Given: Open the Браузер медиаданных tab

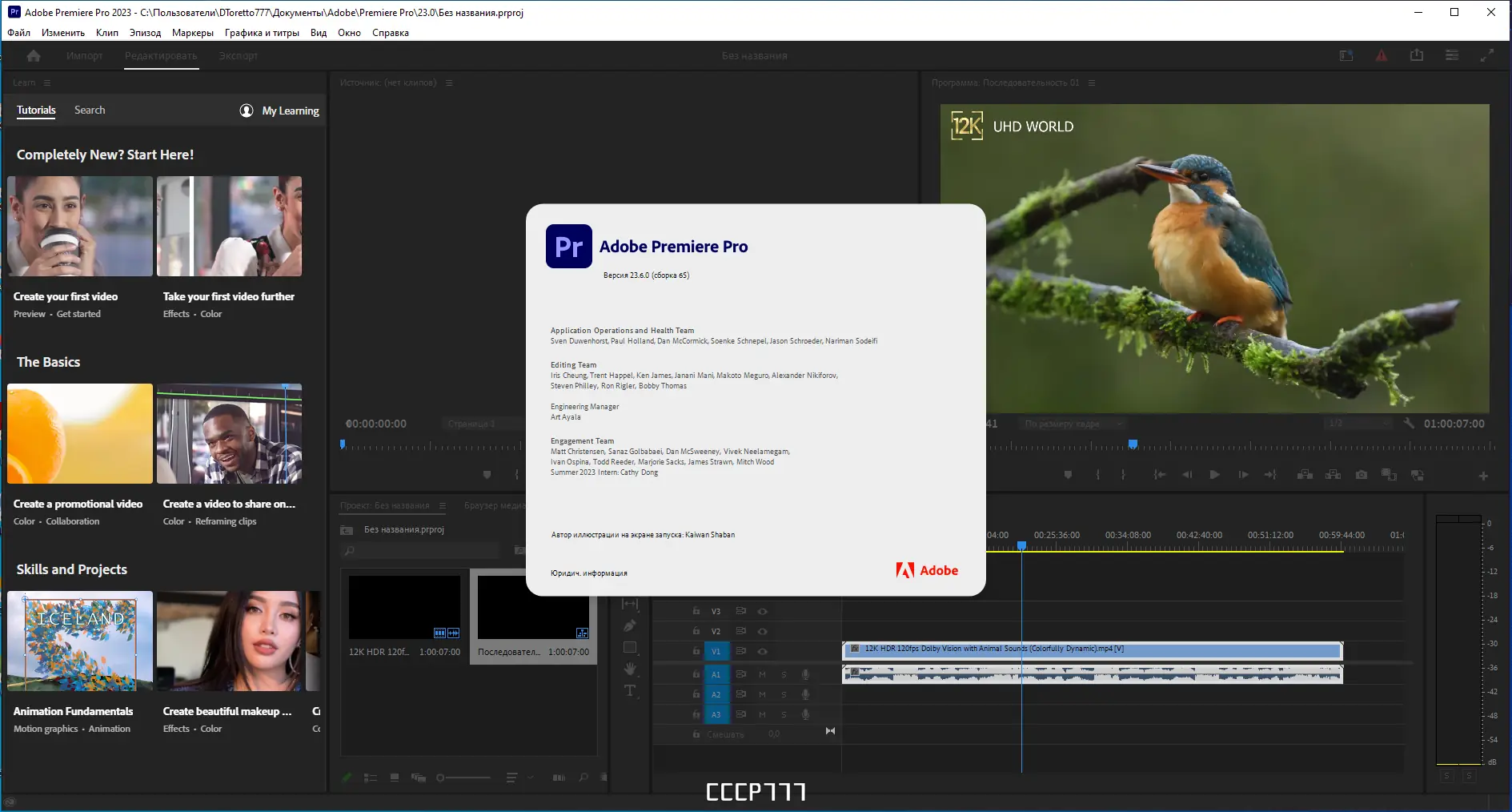Looking at the screenshot, I should 495,505.
